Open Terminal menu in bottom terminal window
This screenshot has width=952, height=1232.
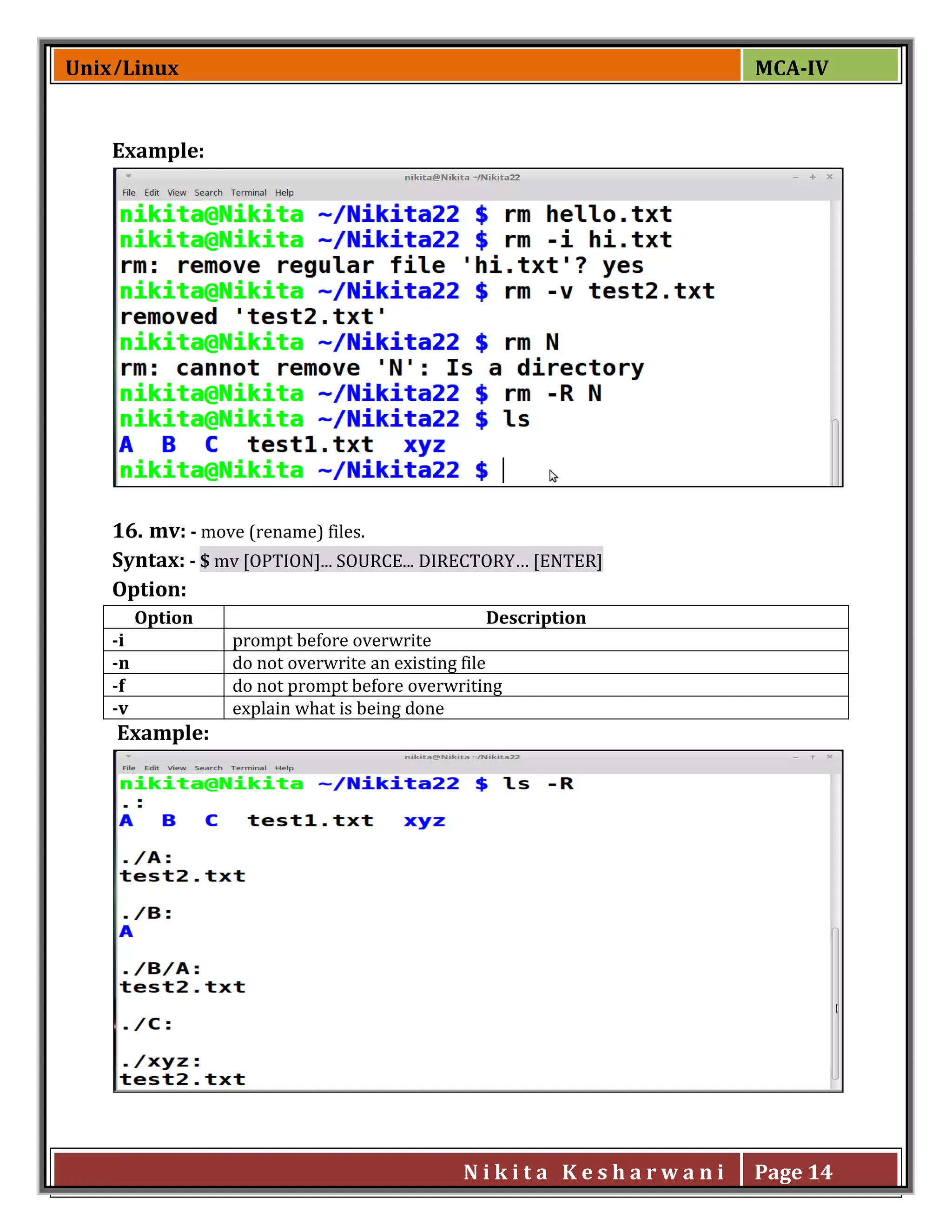pyautogui.click(x=248, y=768)
